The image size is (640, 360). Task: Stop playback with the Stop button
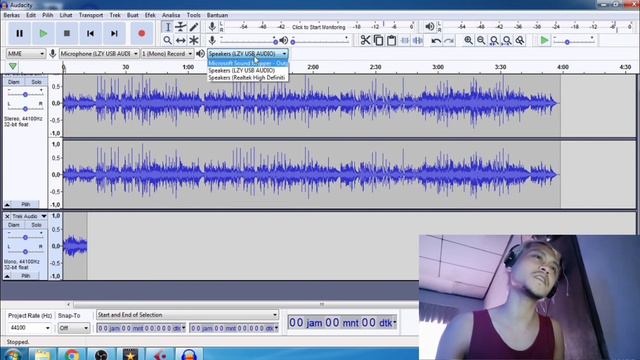tap(67, 33)
